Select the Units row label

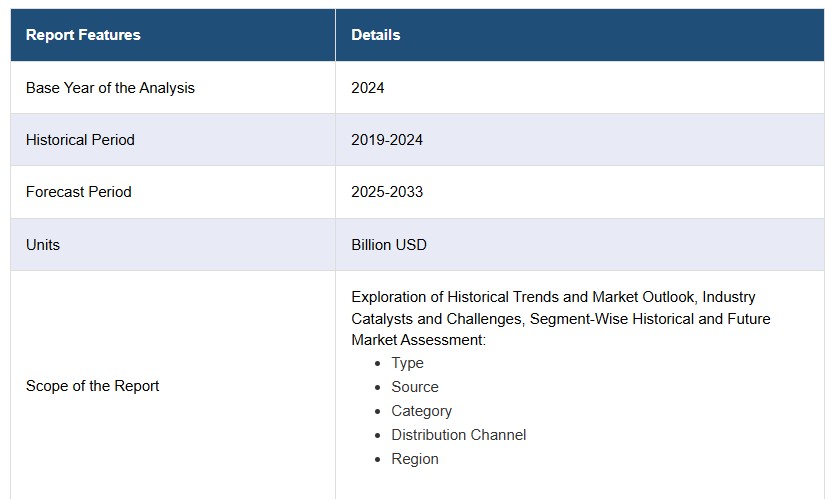pyautogui.click(x=43, y=245)
